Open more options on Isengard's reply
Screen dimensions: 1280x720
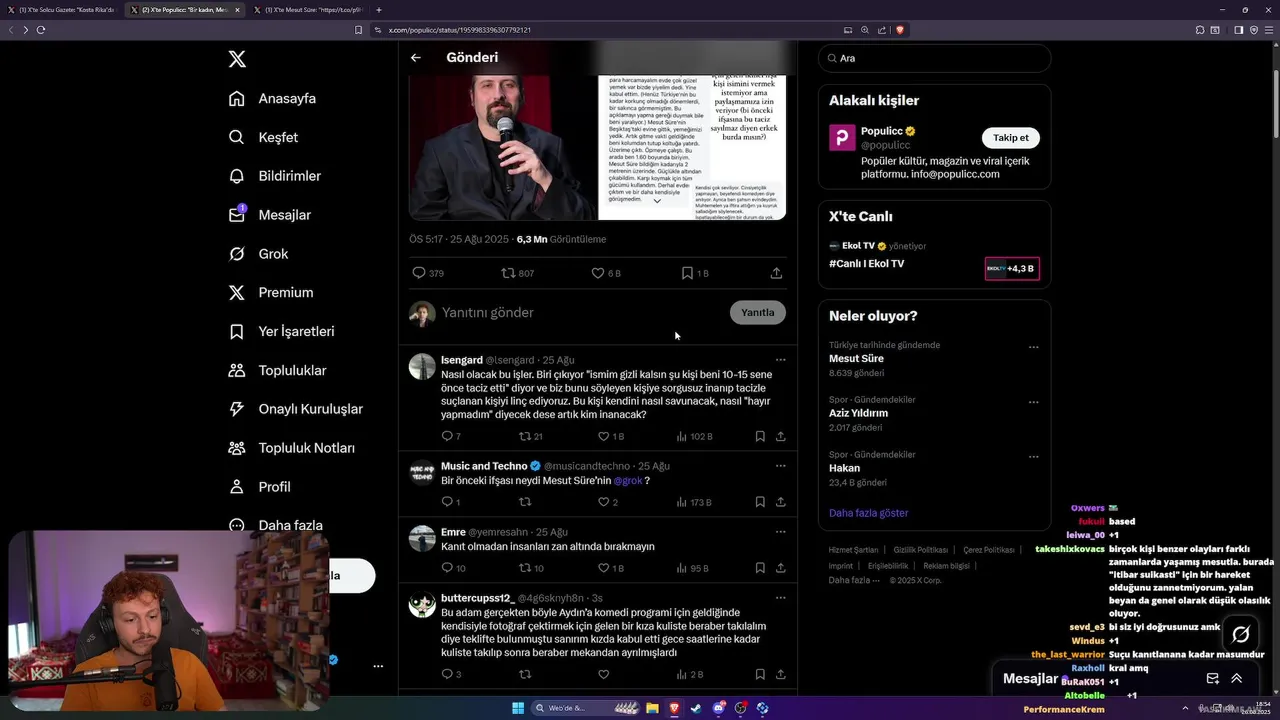781,360
